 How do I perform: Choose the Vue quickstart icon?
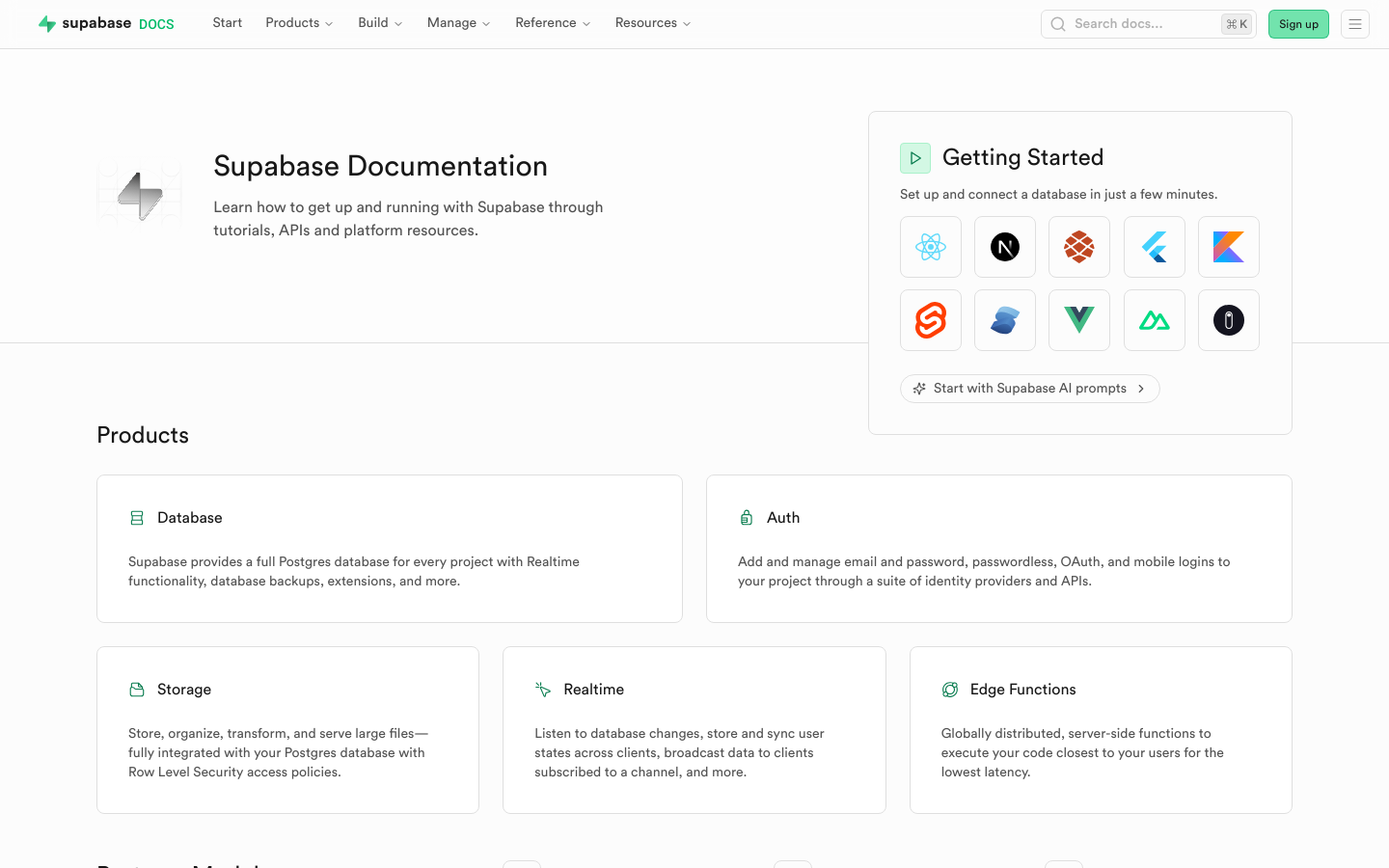(1078, 320)
